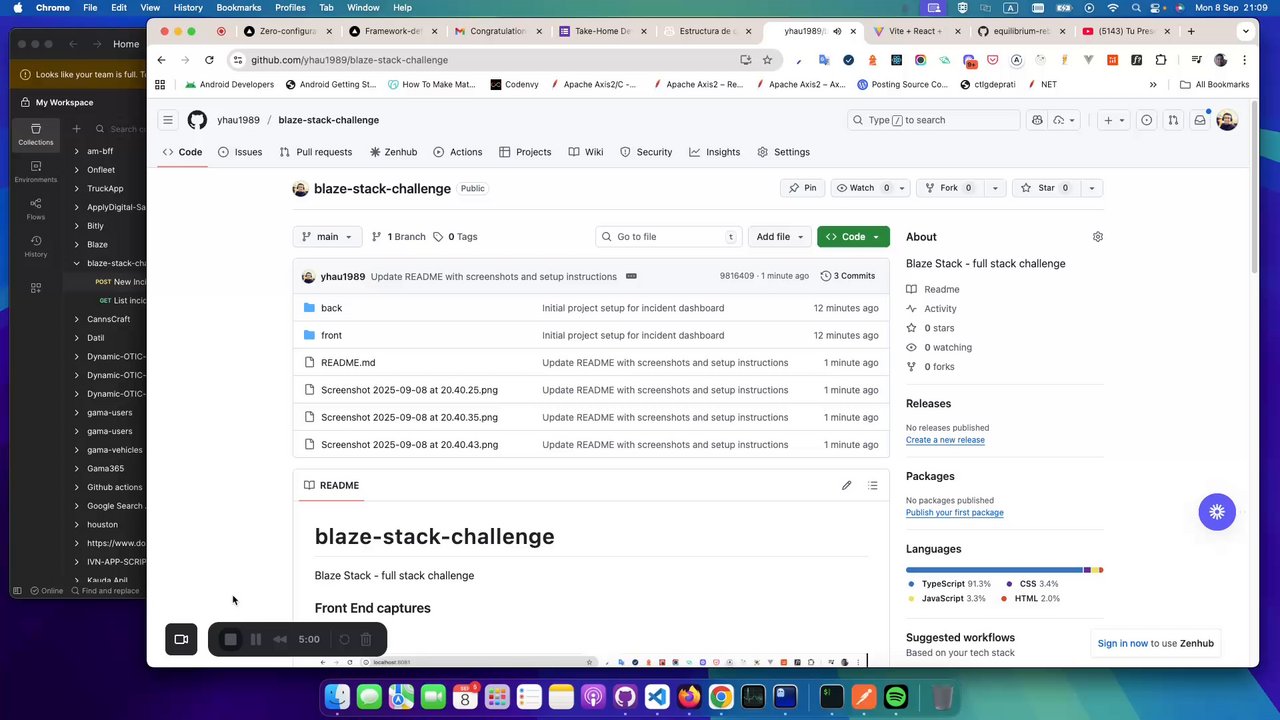Open Add file dropdown
1280x720 pixels.
click(780, 237)
